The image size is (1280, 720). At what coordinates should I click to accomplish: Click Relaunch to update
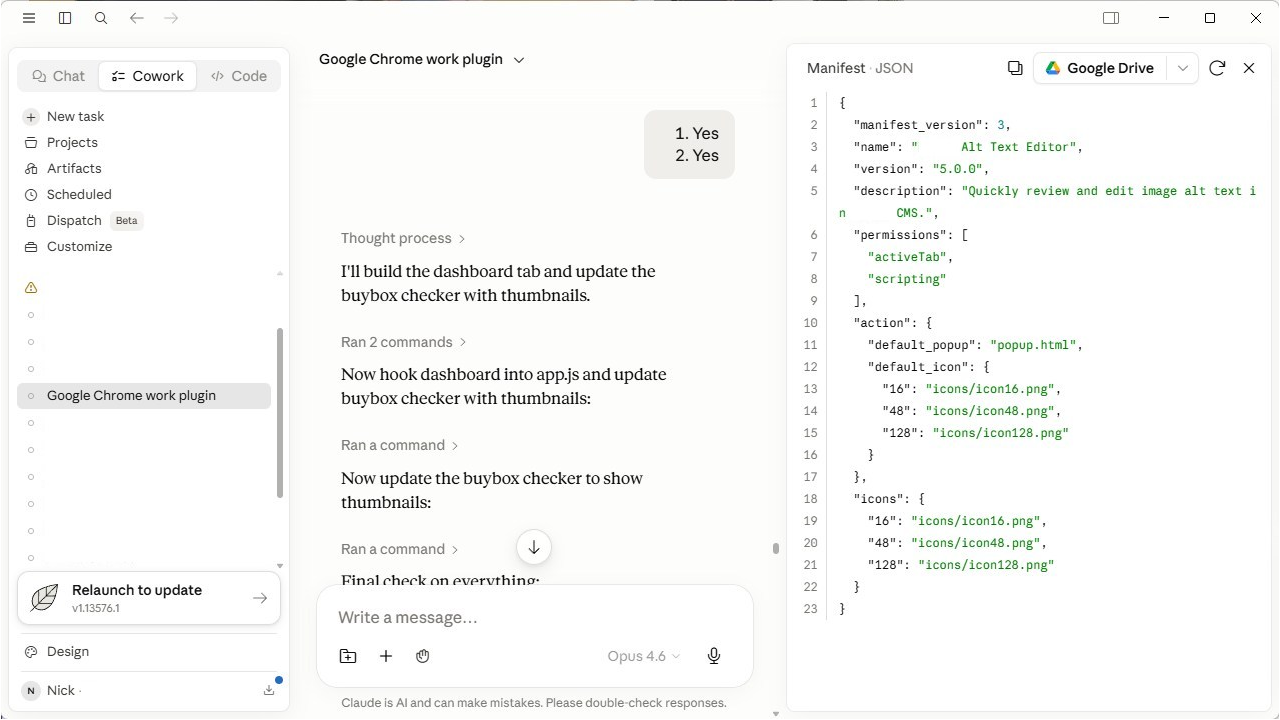[149, 598]
